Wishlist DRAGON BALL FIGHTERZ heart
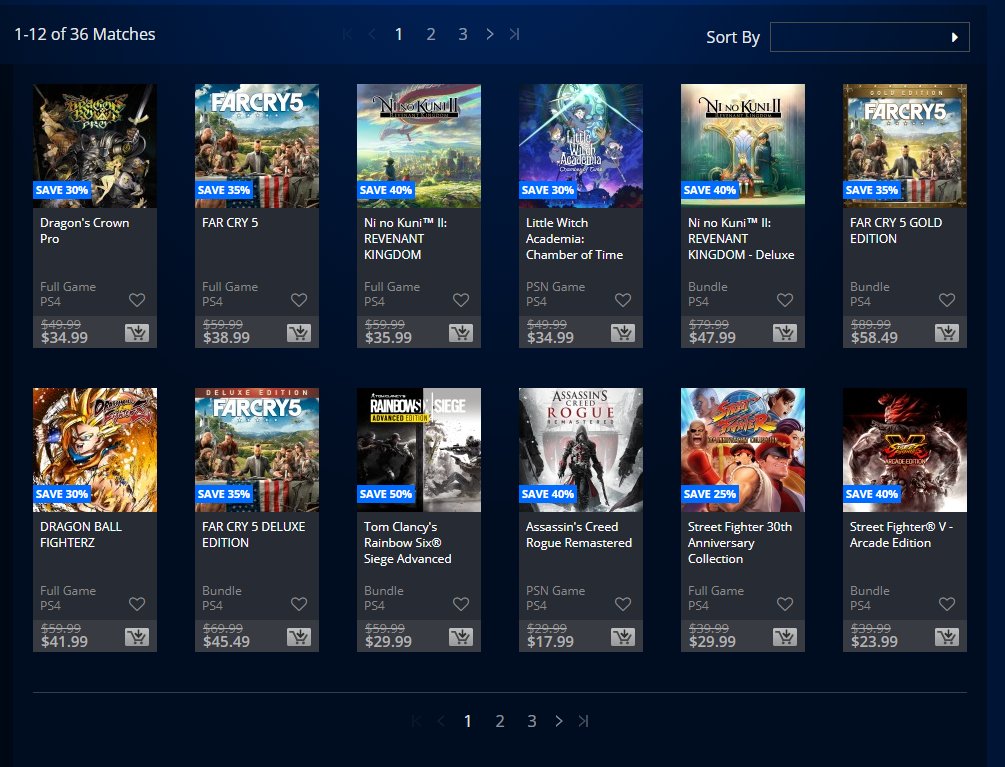The height and width of the screenshot is (767, 1005). 137,604
